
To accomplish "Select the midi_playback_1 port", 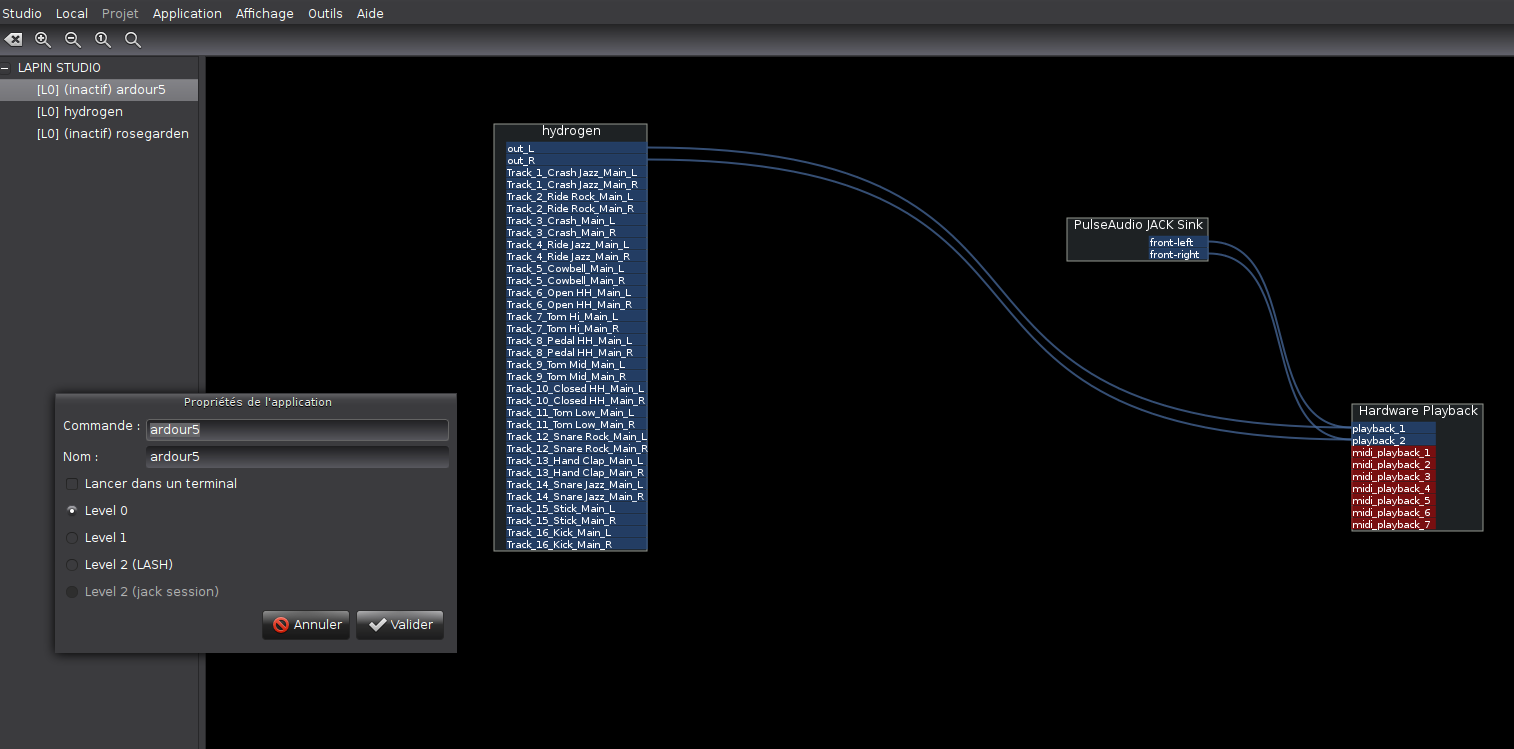I will pos(1394,453).
